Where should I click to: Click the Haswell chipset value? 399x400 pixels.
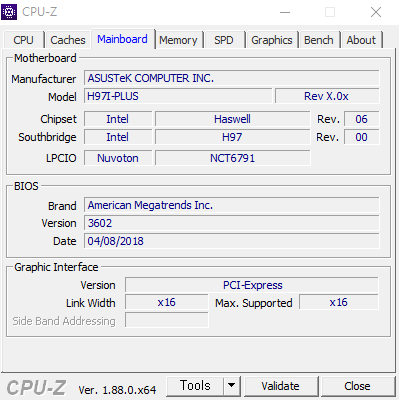[233, 119]
